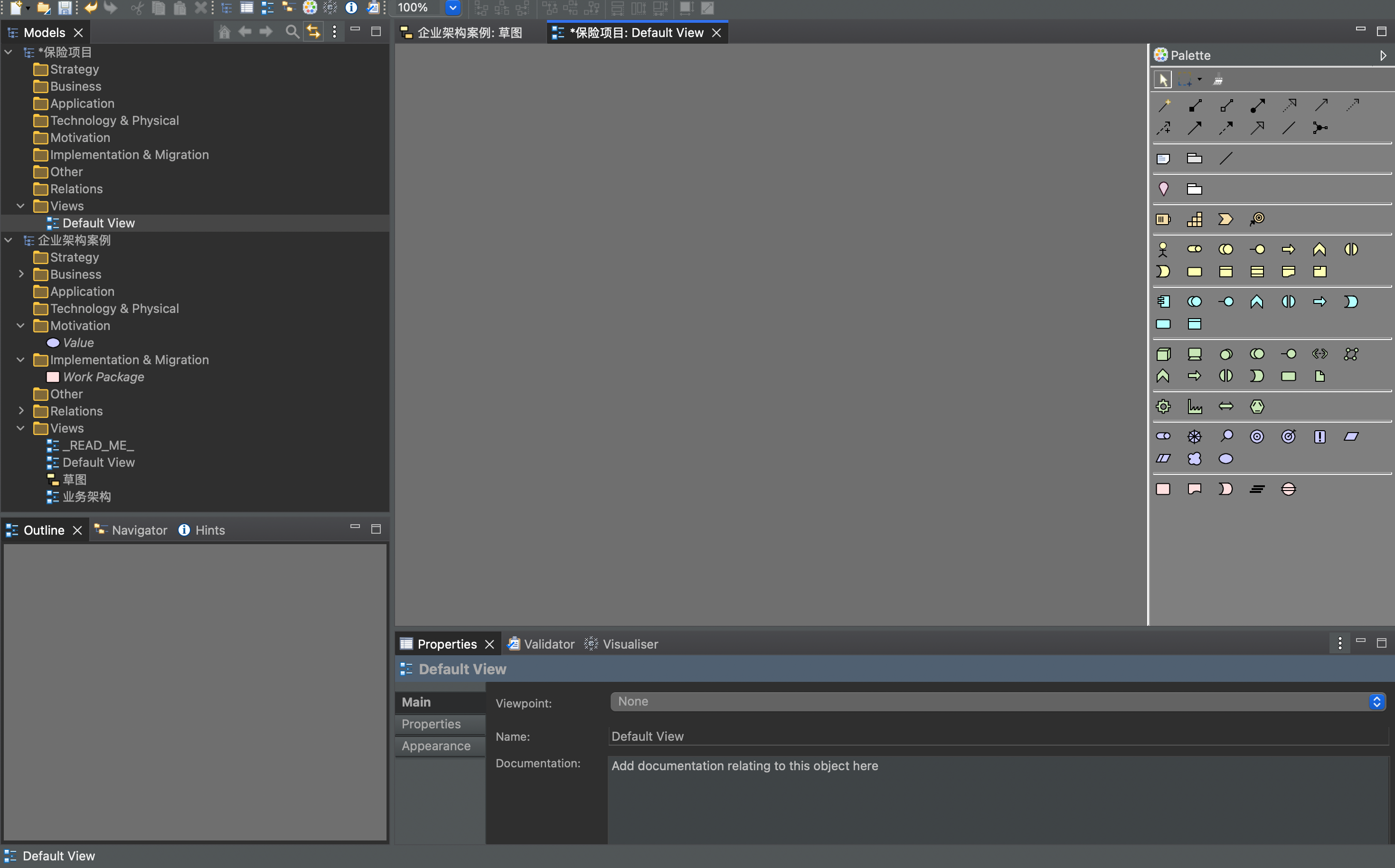Toggle Link with Editor in Models panel

(x=313, y=31)
